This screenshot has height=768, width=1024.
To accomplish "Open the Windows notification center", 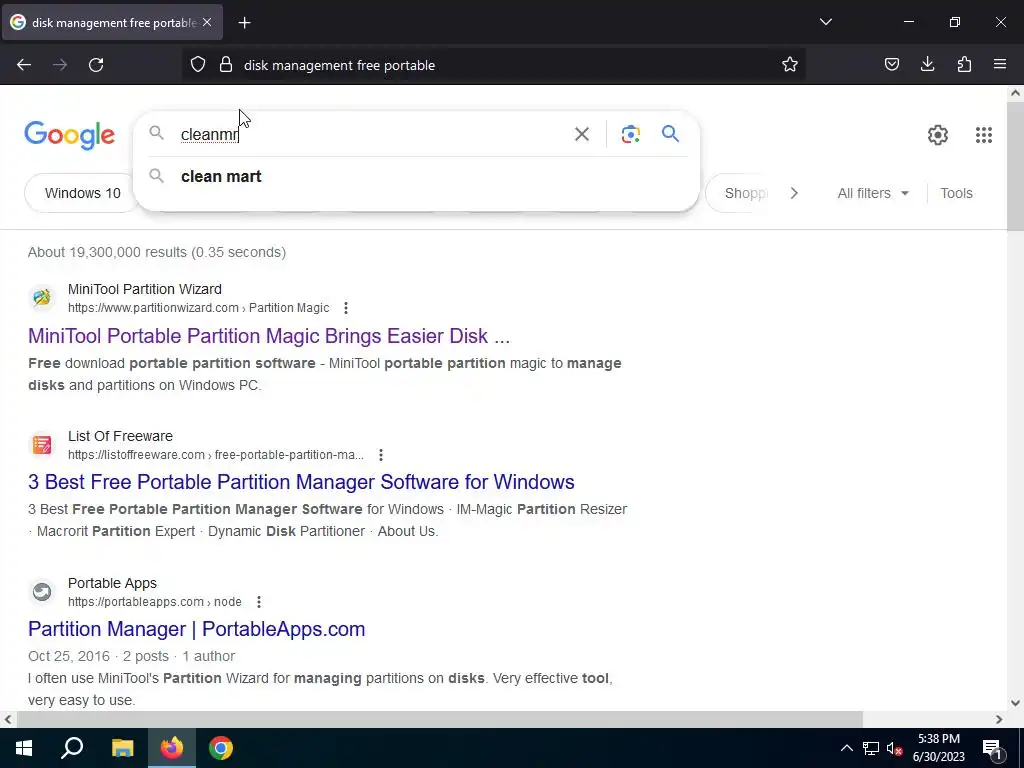I will click(991, 748).
